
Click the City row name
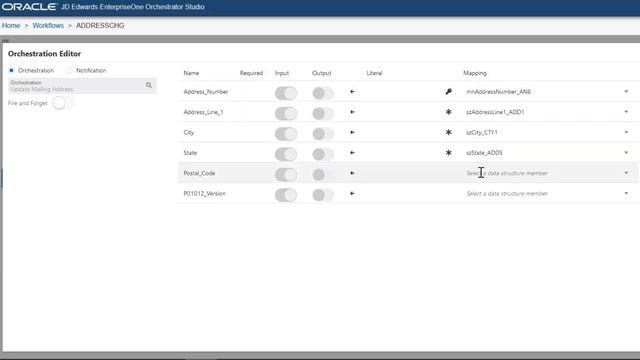pos(189,133)
